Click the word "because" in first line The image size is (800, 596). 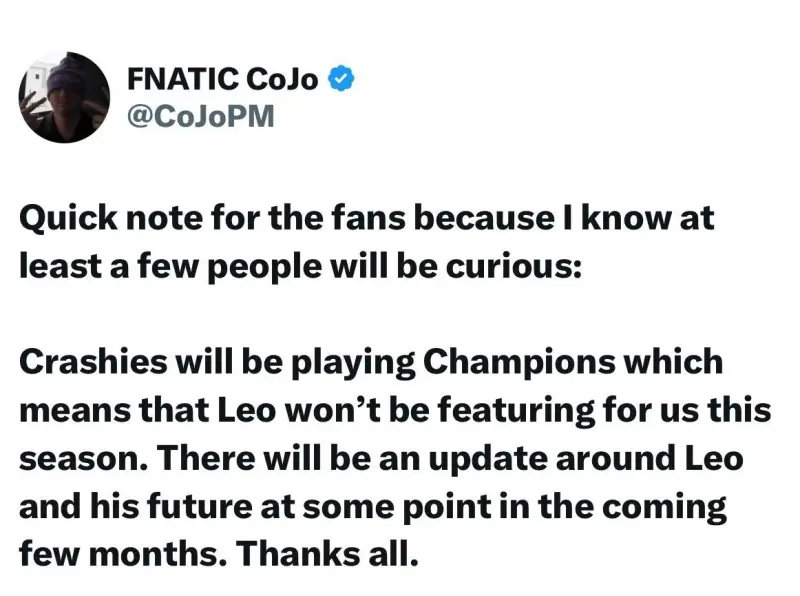pos(483,219)
